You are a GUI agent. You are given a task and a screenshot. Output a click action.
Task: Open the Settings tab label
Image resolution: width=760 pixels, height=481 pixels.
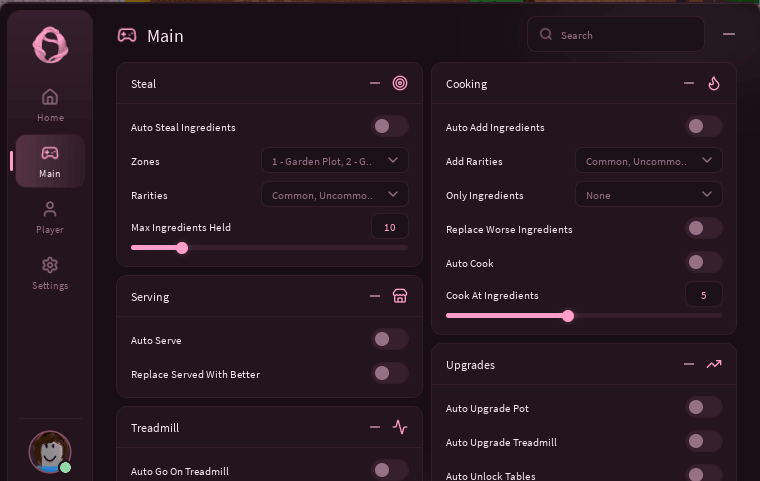(x=50, y=286)
